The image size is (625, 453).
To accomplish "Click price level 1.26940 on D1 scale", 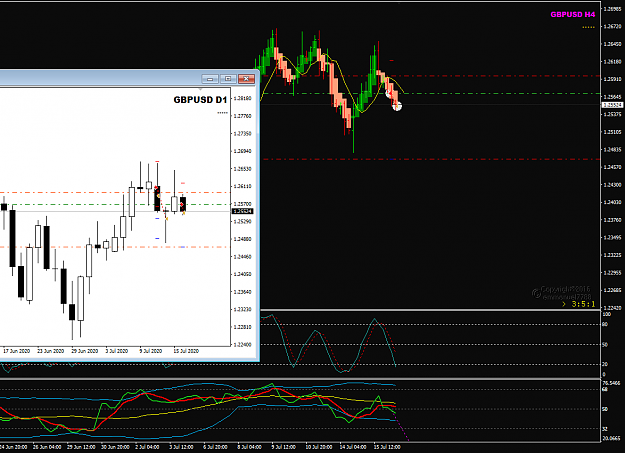I will point(242,151).
